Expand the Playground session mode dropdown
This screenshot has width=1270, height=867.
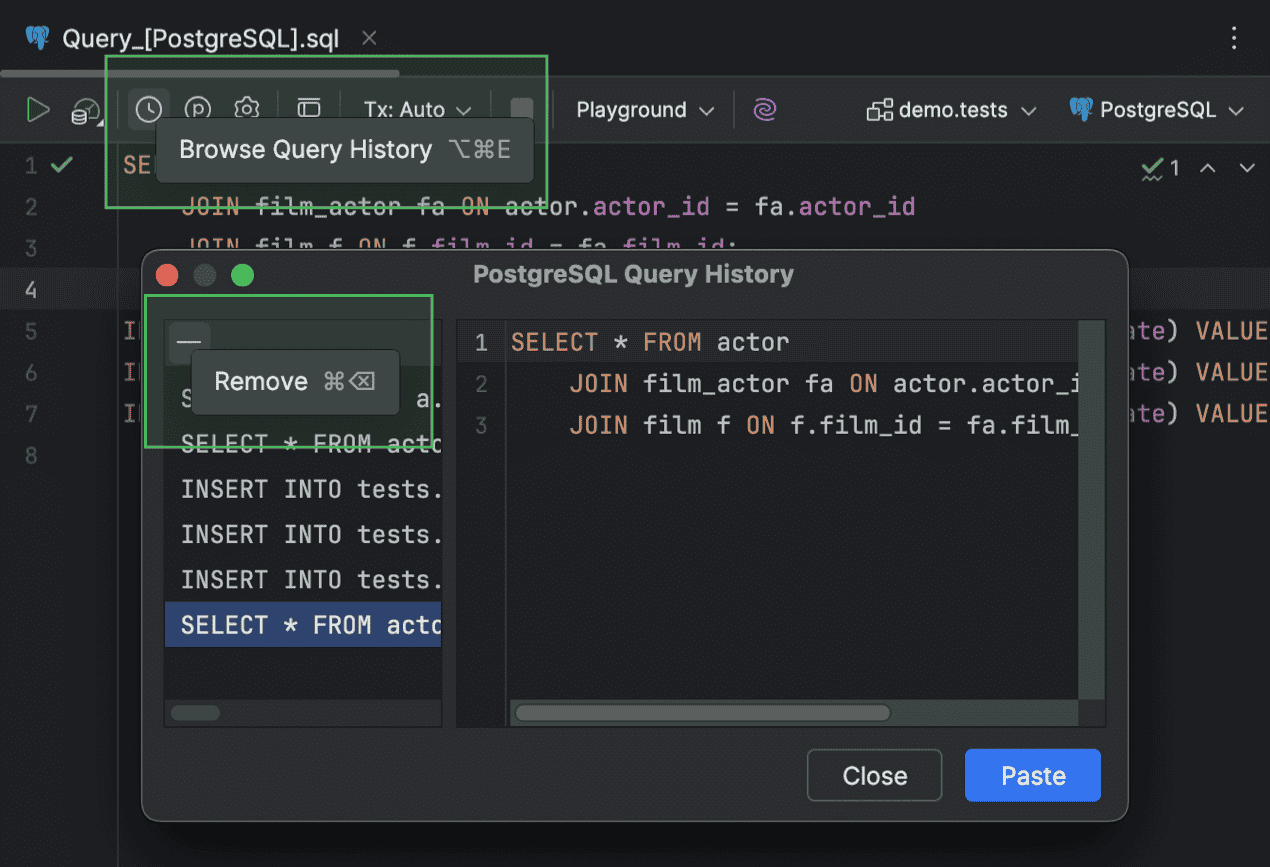(x=645, y=110)
